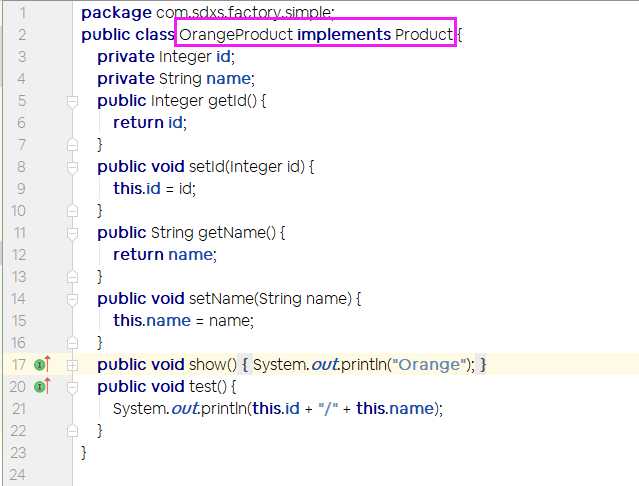This screenshot has width=639, height=486.
Task: Click the collapsed code brace after println on line 17
Action: pyautogui.click(x=482, y=365)
